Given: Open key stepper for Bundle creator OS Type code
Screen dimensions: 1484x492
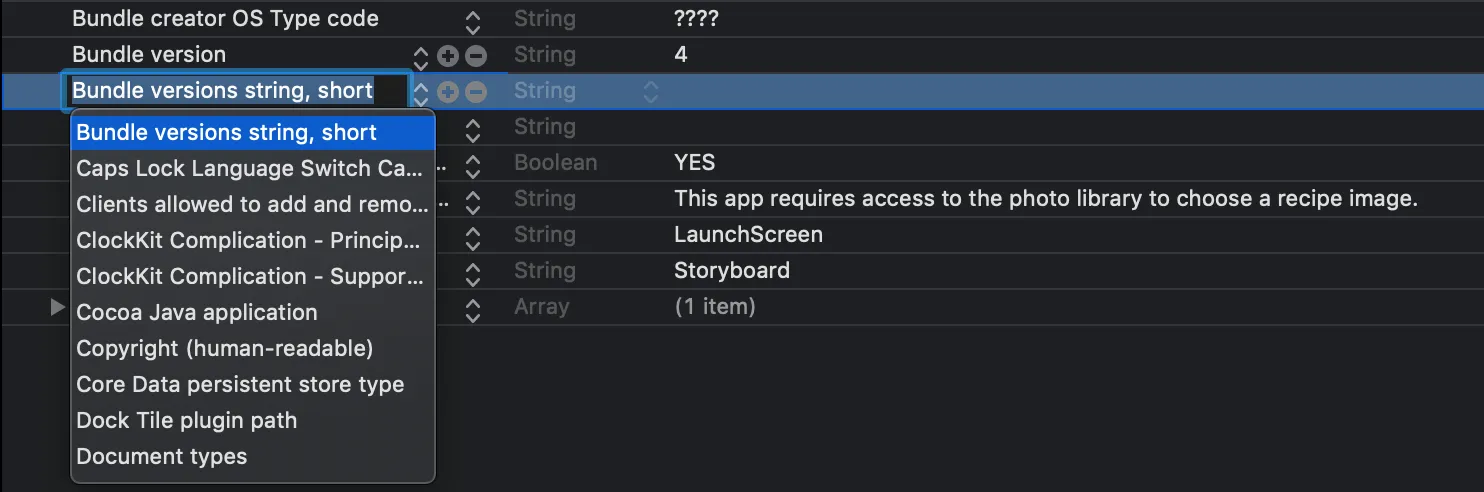Looking at the screenshot, I should click(x=473, y=19).
